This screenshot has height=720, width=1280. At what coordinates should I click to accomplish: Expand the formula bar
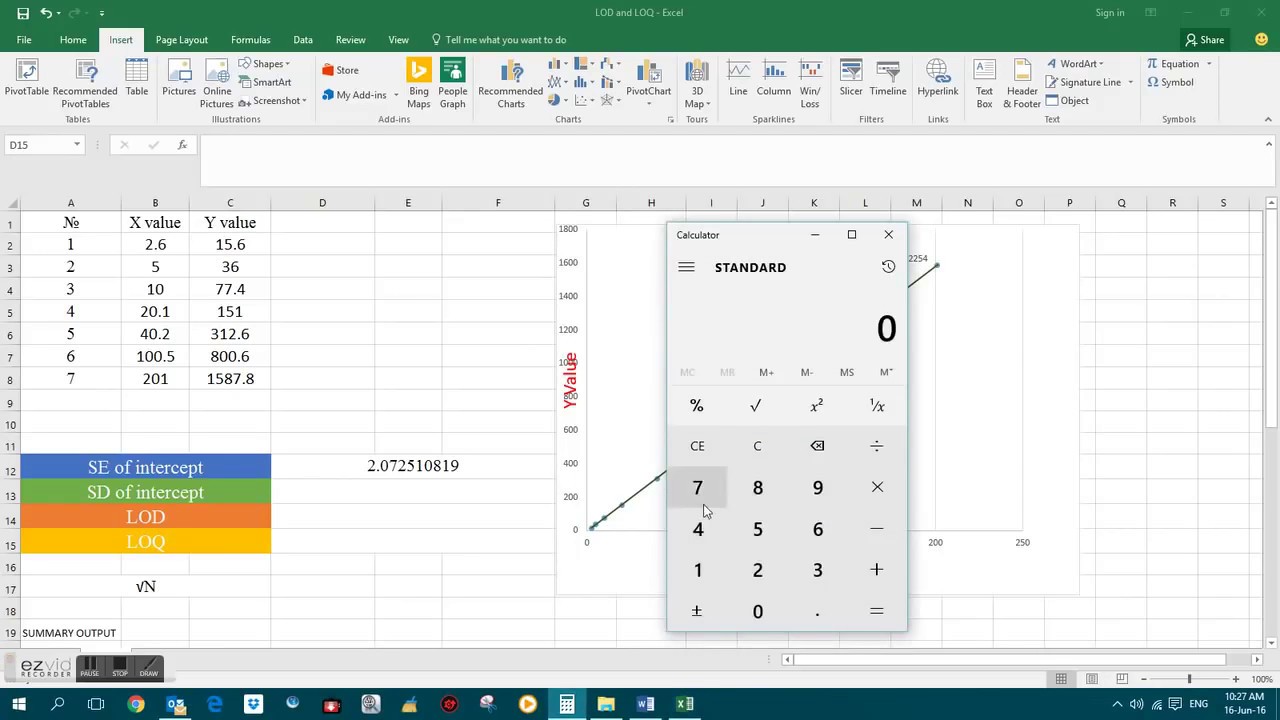coord(1269,145)
